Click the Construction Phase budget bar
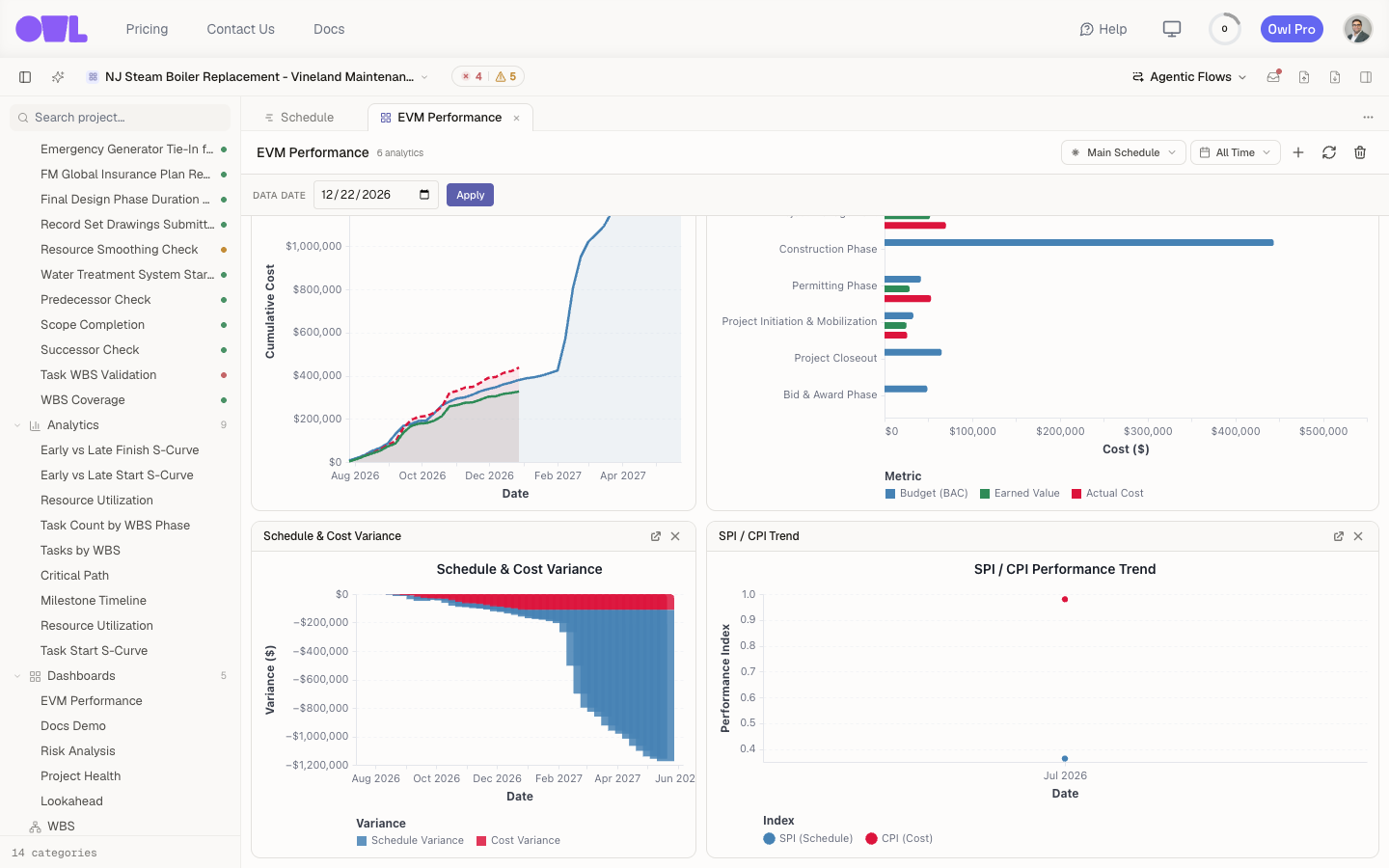This screenshot has height=868, width=1389. click(x=1078, y=243)
